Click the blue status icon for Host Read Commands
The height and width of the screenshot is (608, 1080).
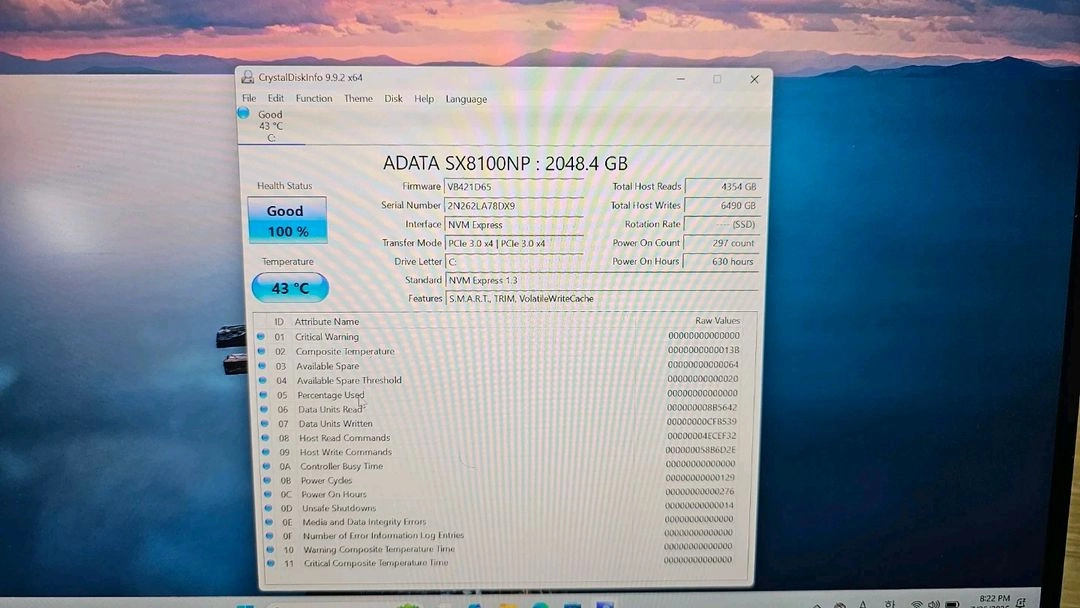(265, 437)
